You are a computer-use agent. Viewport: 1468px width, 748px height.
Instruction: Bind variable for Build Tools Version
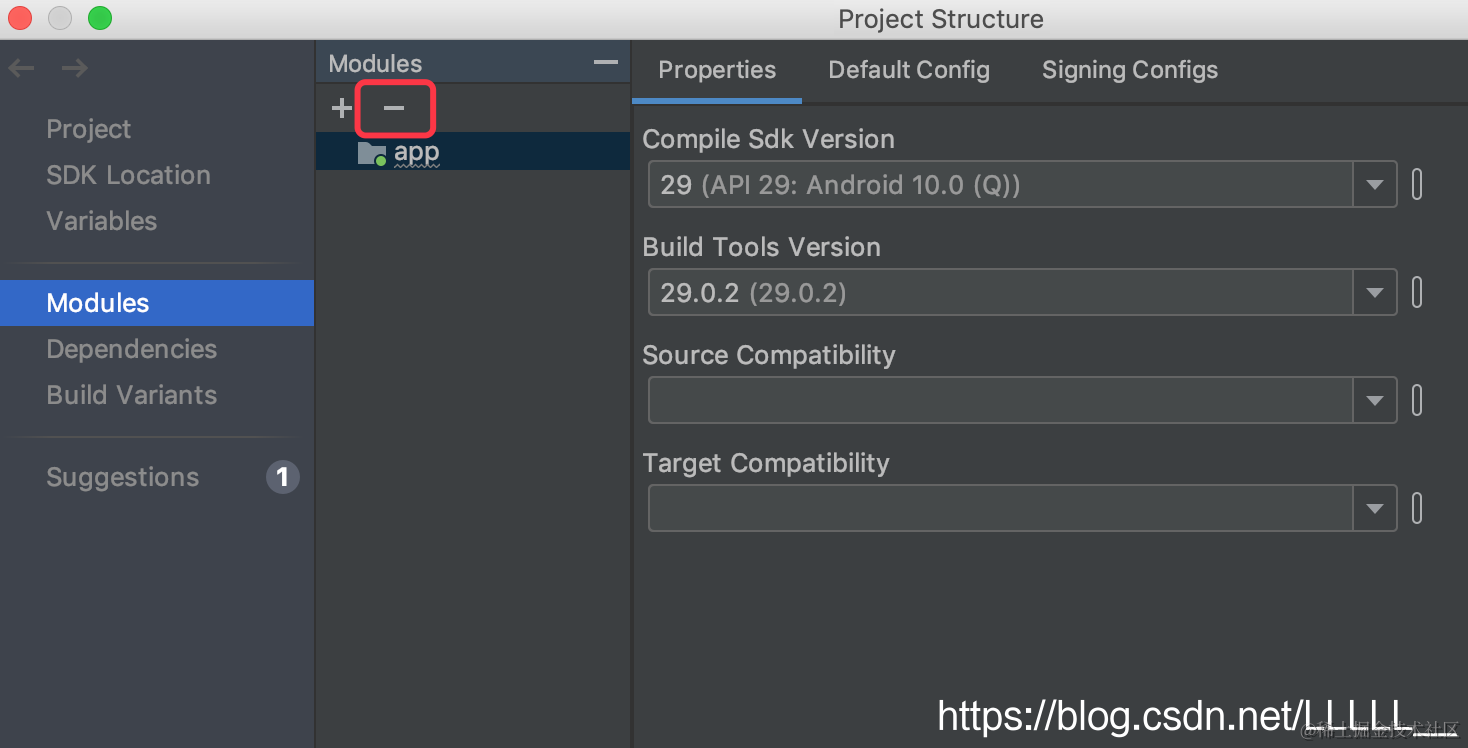tap(1417, 293)
